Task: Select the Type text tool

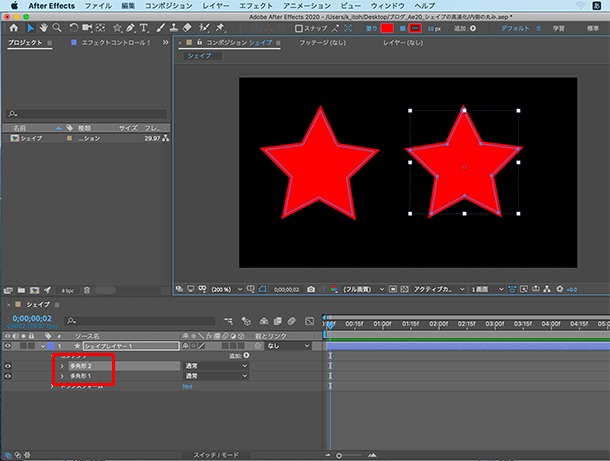Action: pos(144,28)
